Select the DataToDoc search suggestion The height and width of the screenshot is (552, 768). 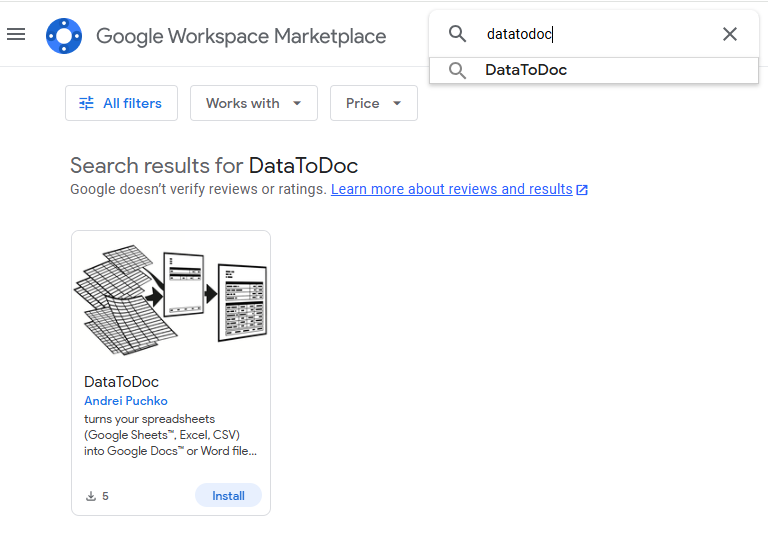coord(594,70)
